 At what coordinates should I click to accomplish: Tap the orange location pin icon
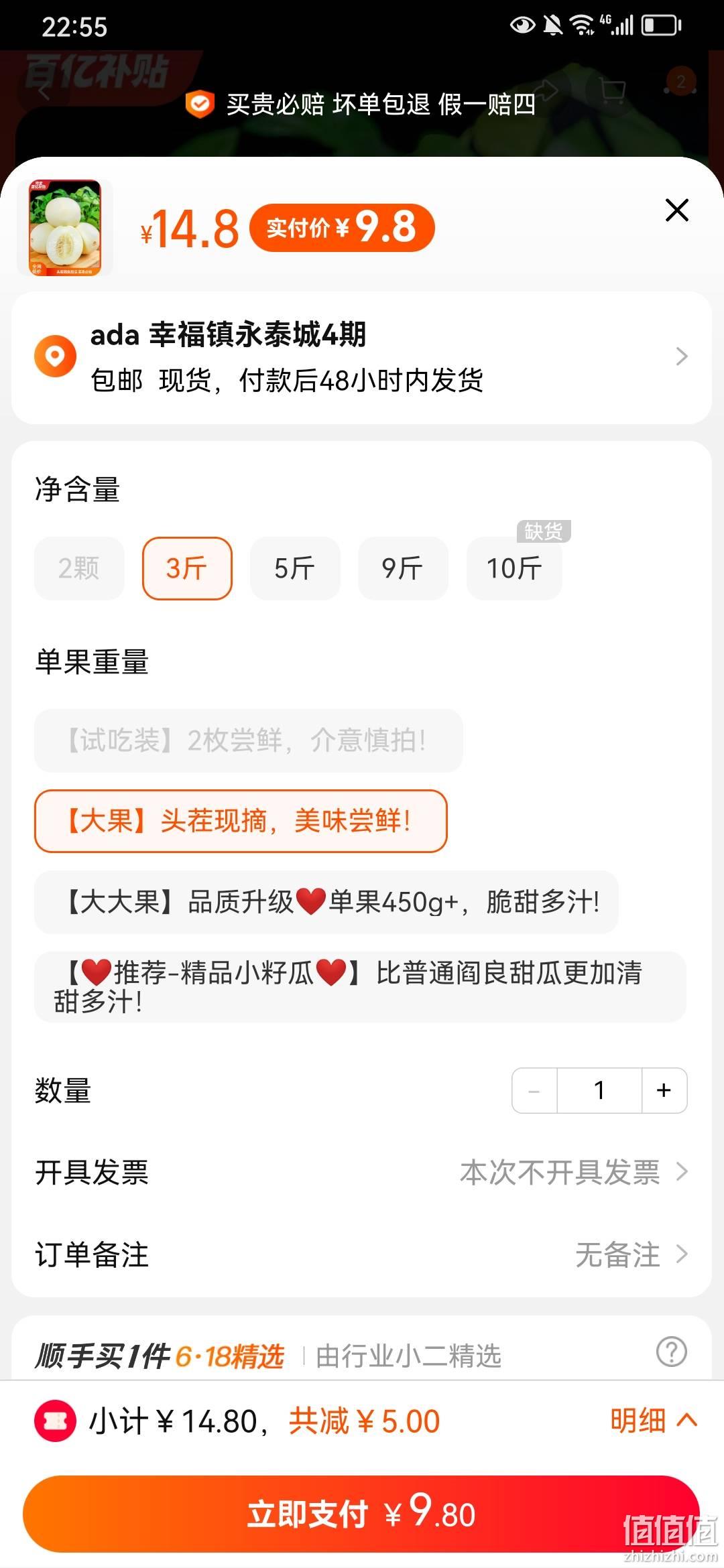click(55, 356)
